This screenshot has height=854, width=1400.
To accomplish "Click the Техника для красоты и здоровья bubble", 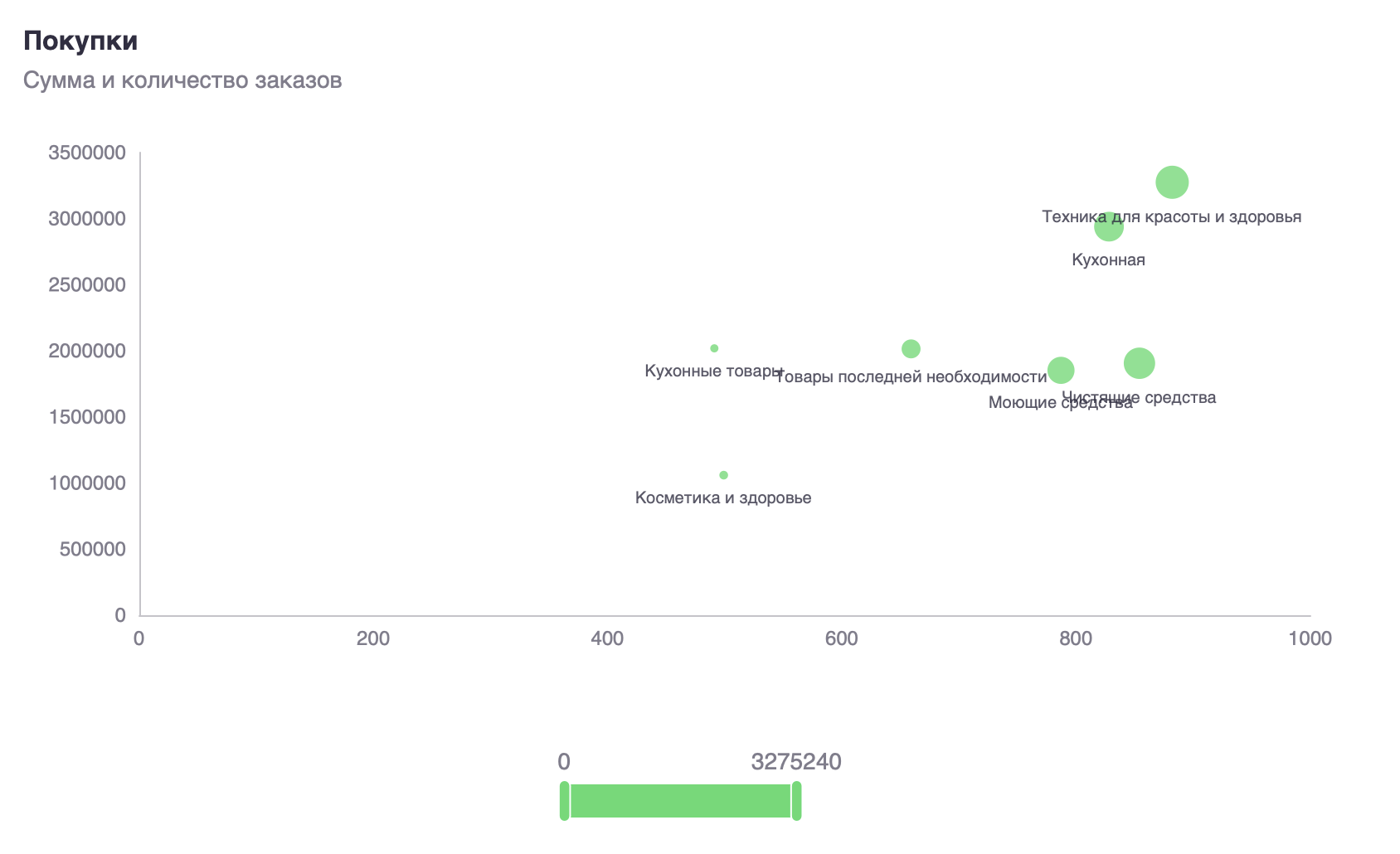I will [1171, 182].
